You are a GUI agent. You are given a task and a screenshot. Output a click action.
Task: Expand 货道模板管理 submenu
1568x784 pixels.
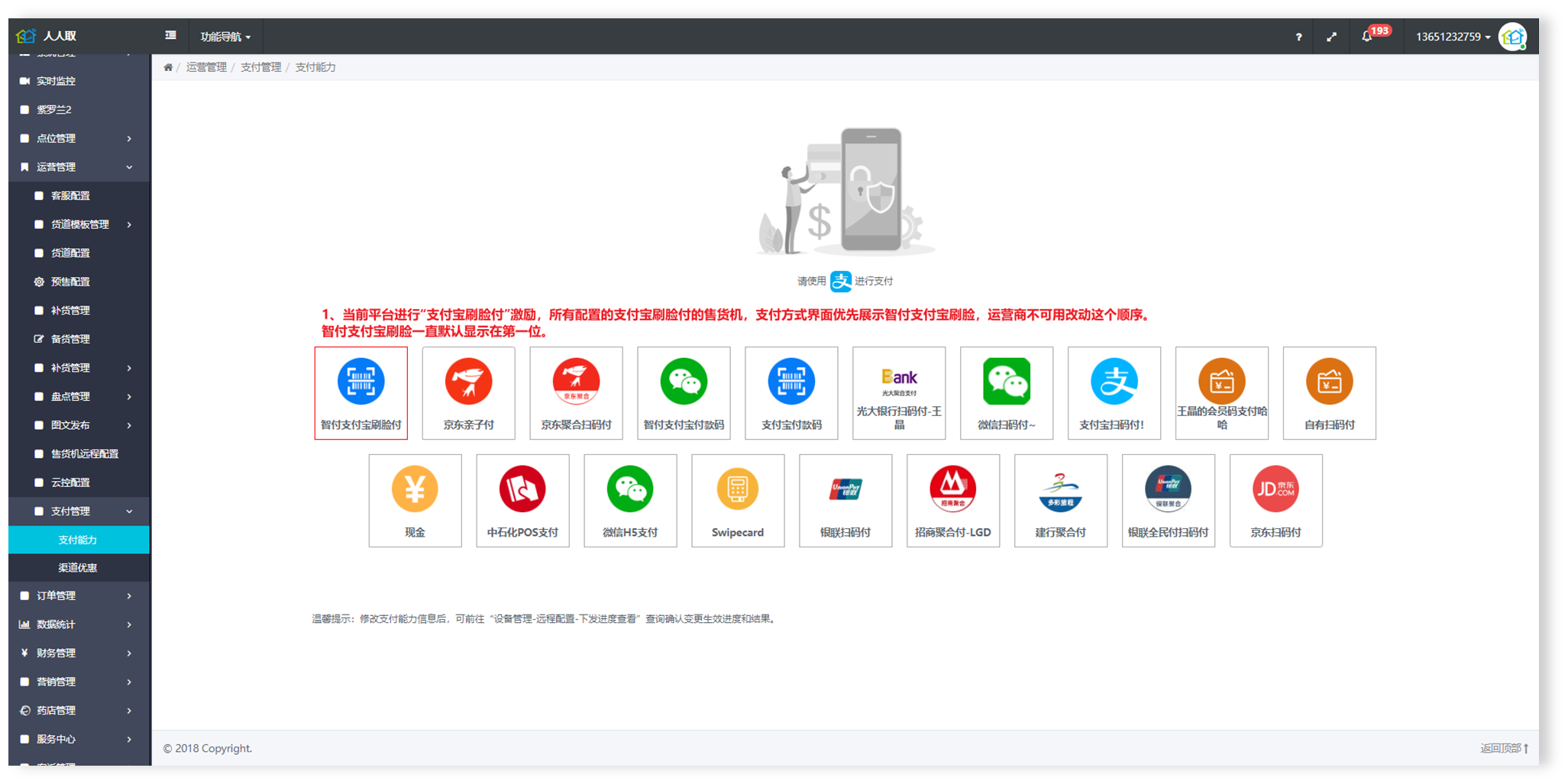(x=79, y=224)
